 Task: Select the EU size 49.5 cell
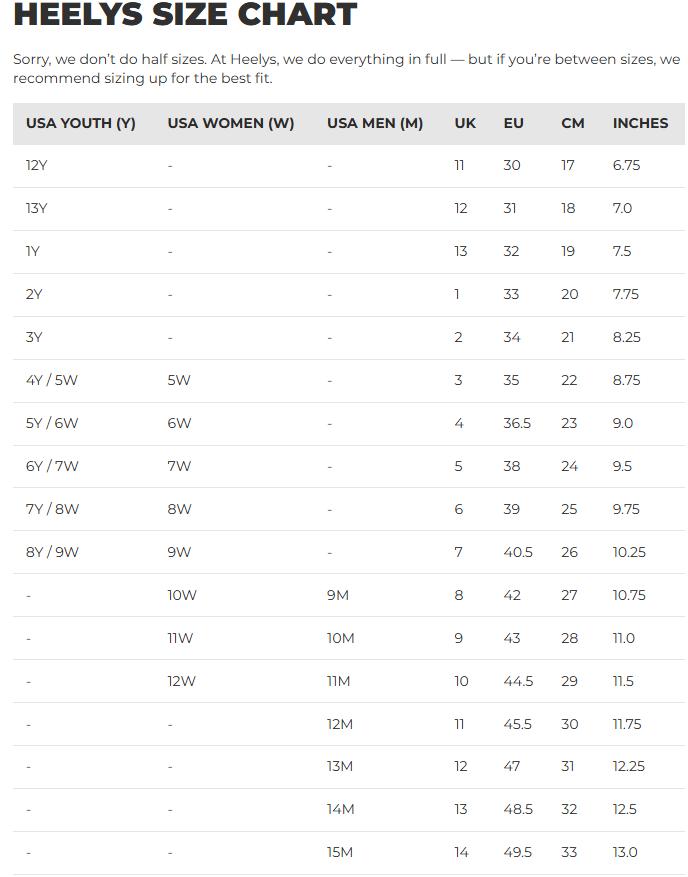point(518,852)
